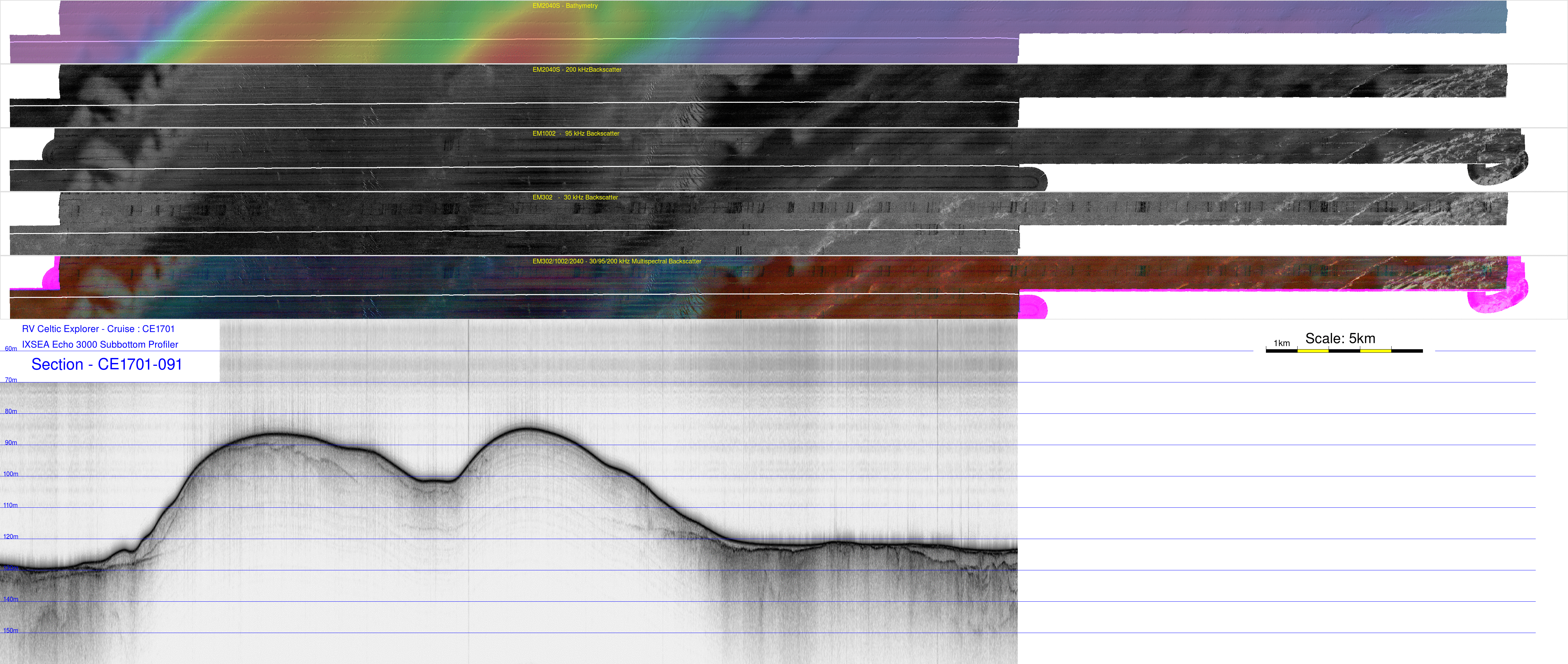
Task: Click the 100m depth label
Action: pos(11,474)
